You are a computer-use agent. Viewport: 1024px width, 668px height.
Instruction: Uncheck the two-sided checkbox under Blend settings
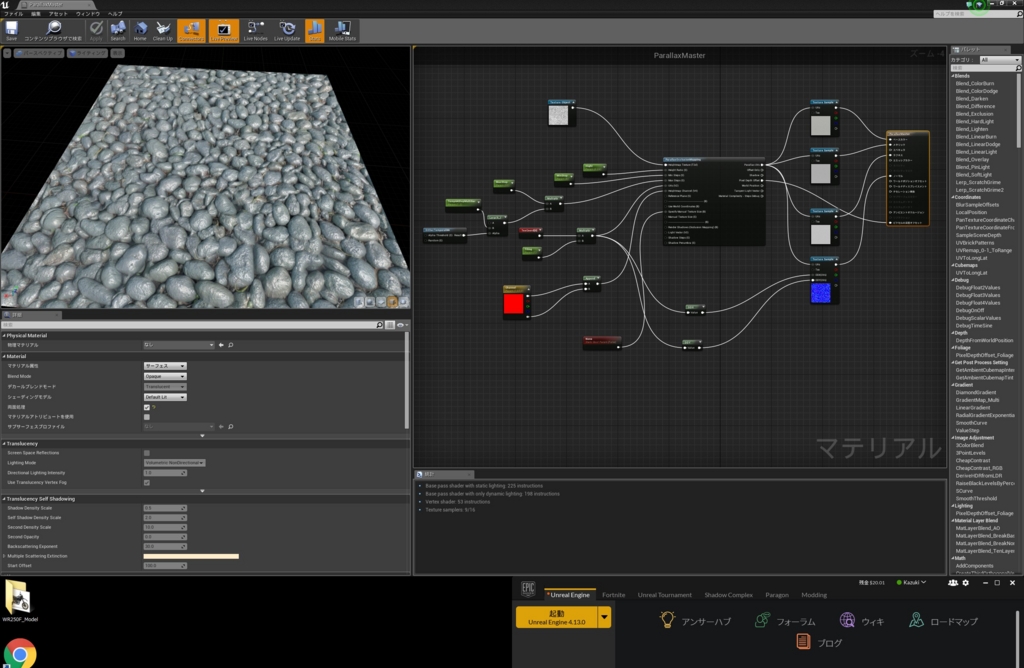[x=147, y=407]
